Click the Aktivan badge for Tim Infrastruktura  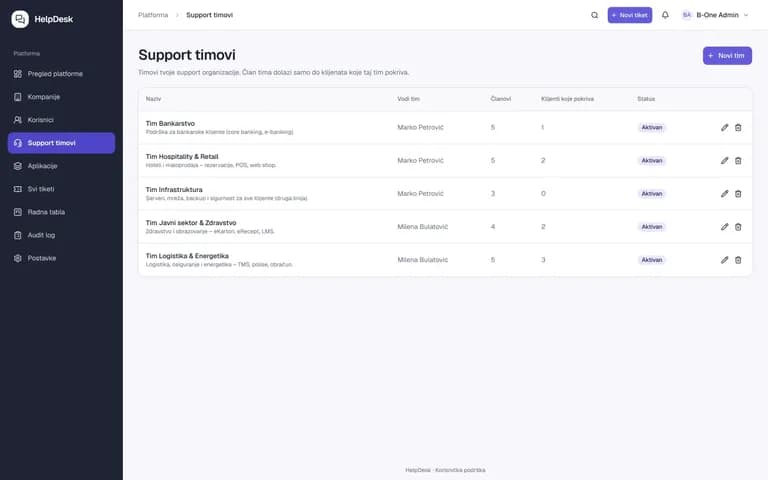point(651,193)
